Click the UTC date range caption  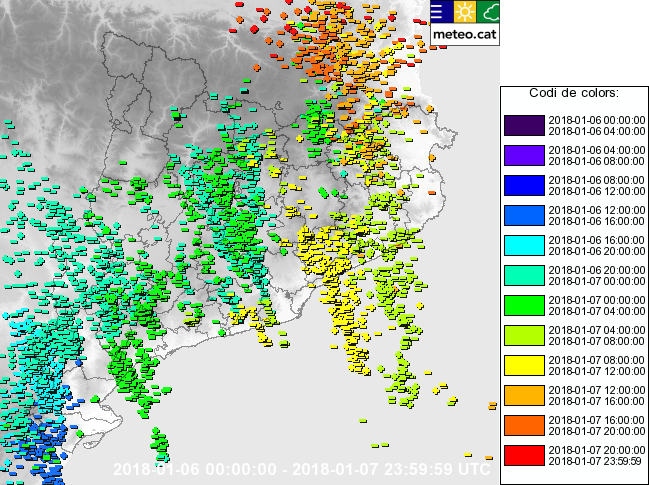point(301,469)
